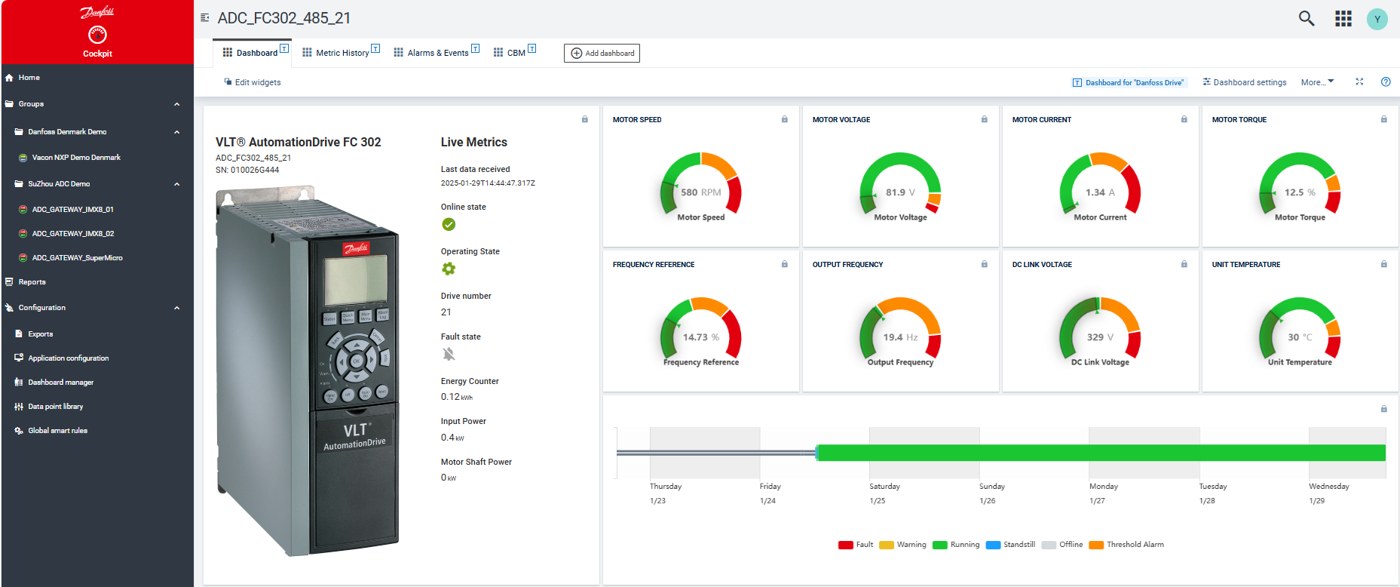The height and width of the screenshot is (587, 1400).
Task: Click the Reports icon in sidebar
Action: pos(10,282)
